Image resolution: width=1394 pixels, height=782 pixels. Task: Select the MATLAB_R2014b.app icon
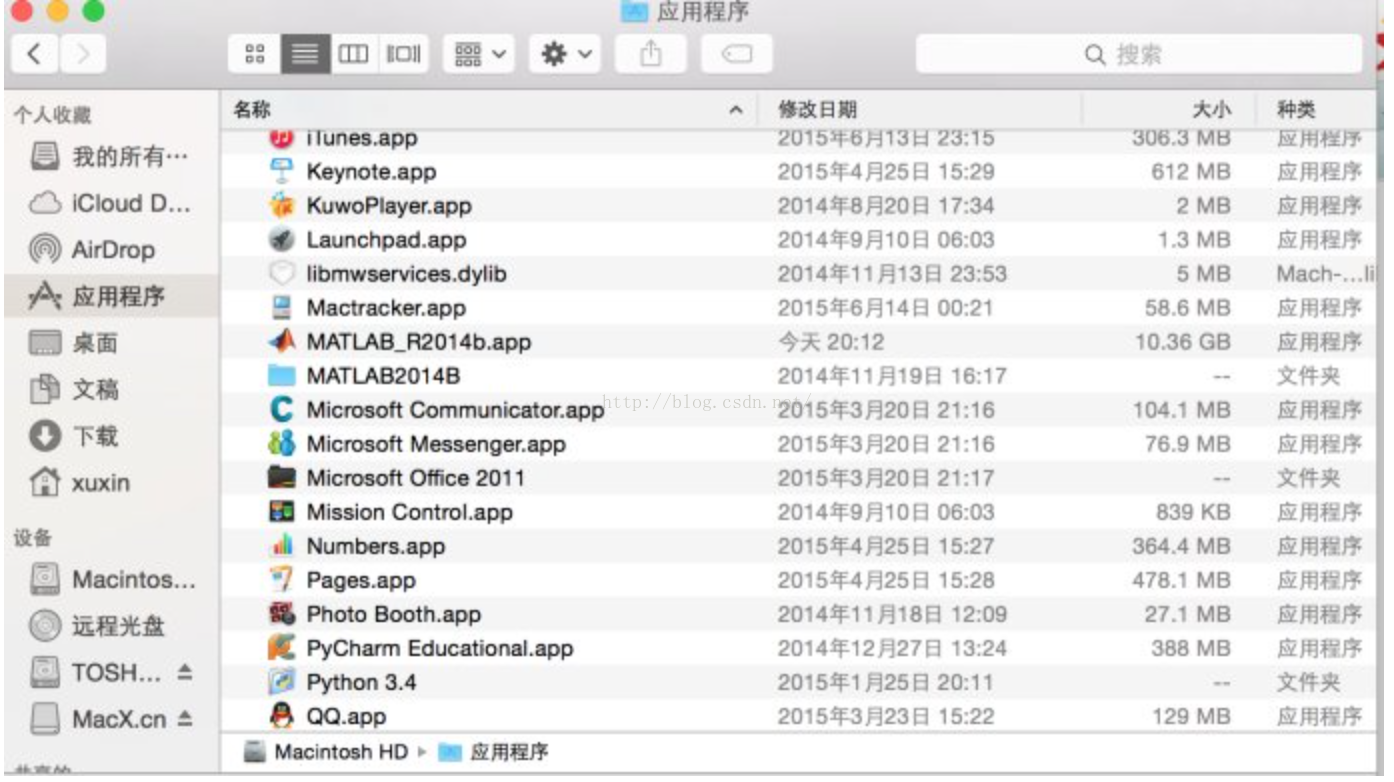[x=282, y=342]
